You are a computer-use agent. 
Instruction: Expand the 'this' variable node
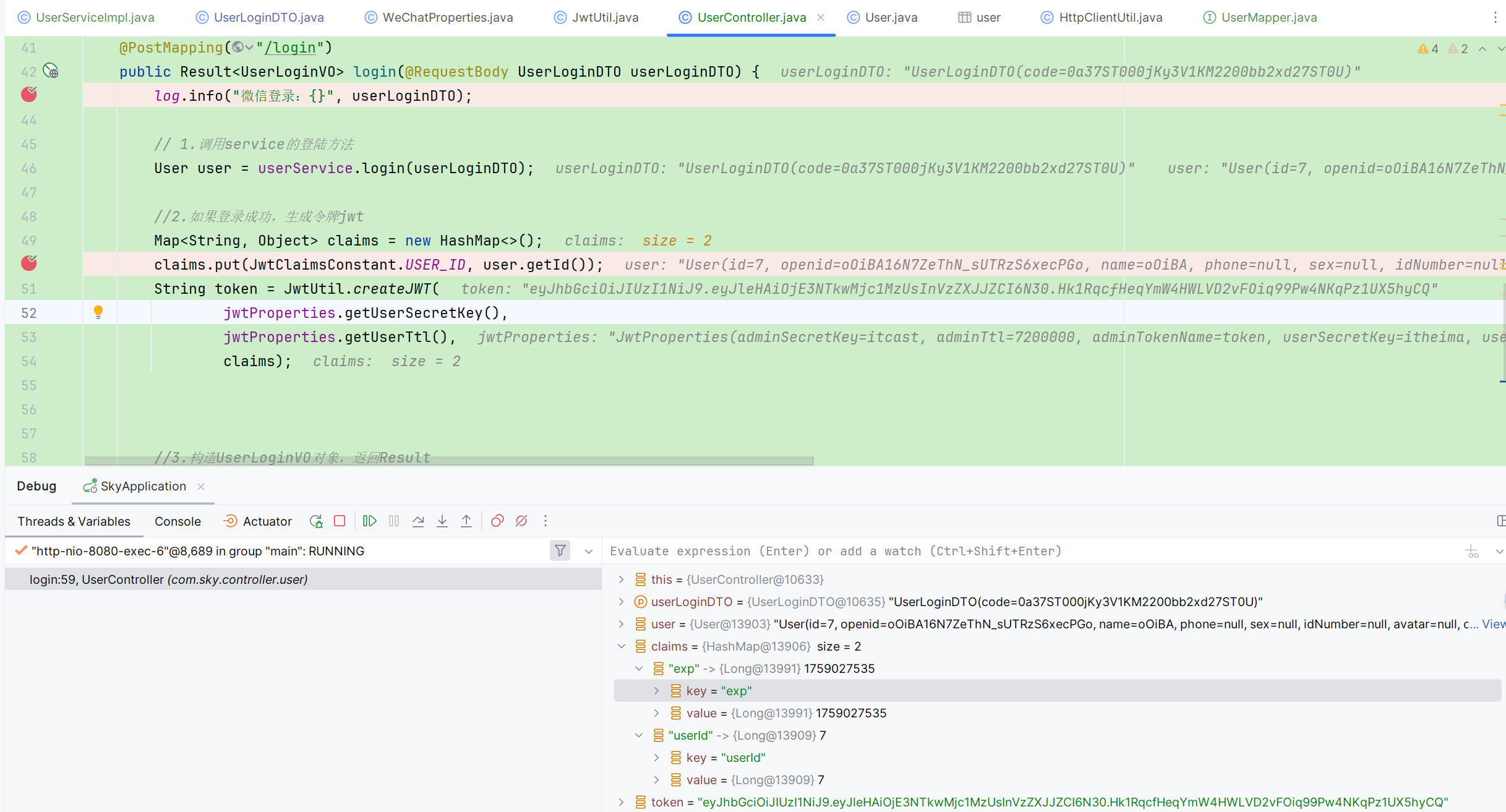tap(622, 579)
